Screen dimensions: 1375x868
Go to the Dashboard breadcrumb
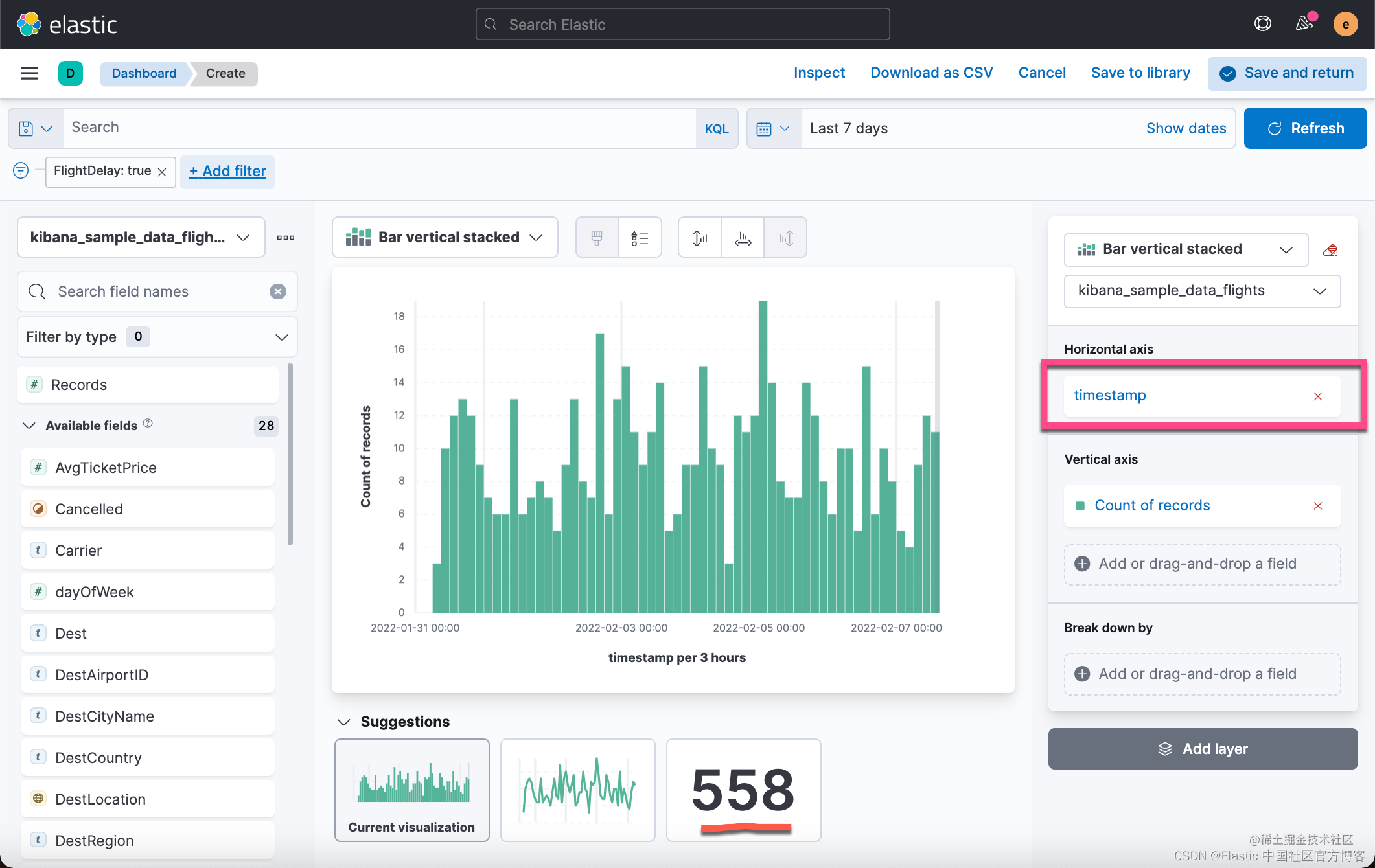(143, 73)
